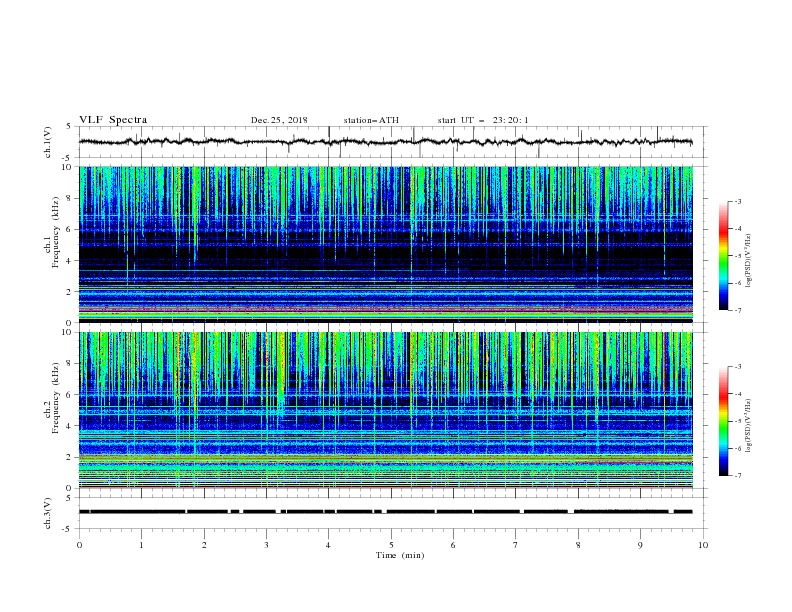Click the "-5" tick on ch.1 colorbar
This screenshot has height=612, width=792.
tap(738, 256)
